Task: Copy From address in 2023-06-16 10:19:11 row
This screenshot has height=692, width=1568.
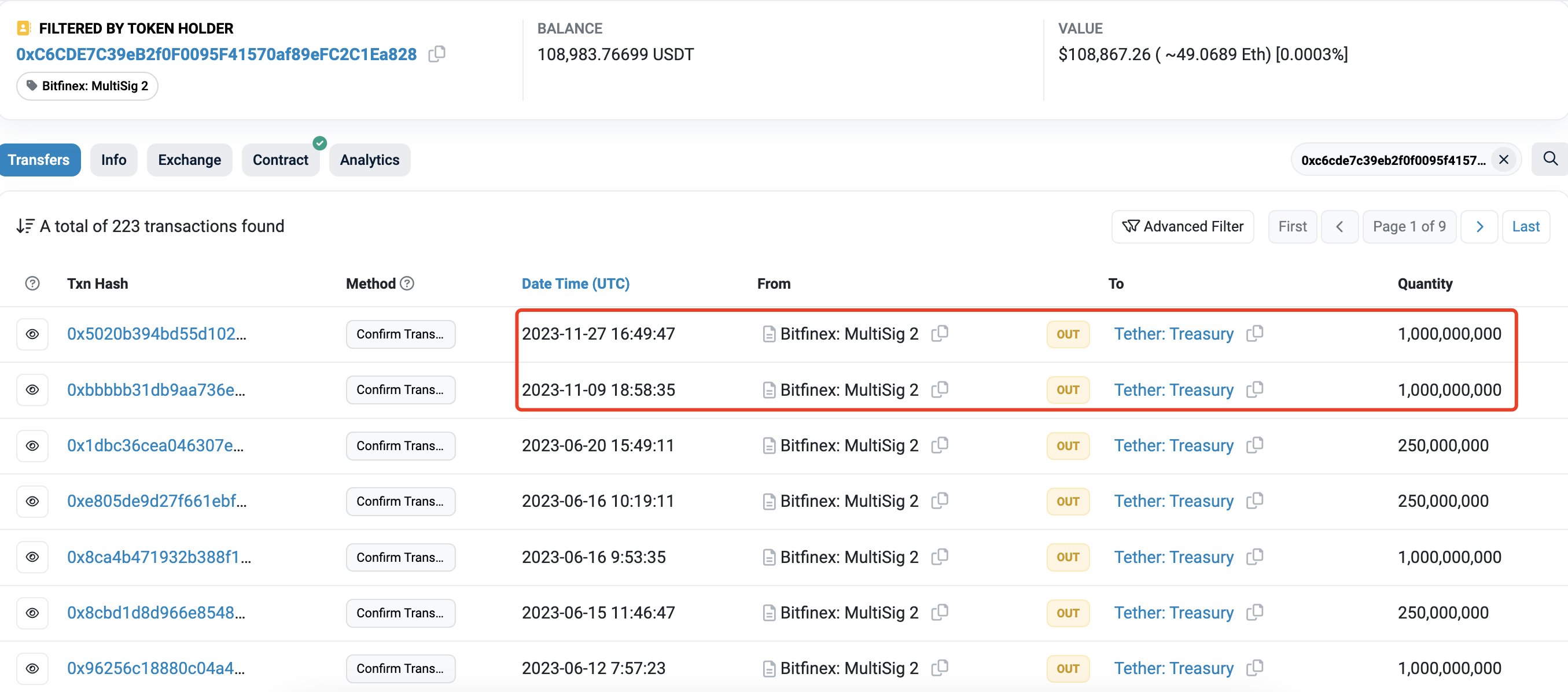Action: point(940,501)
